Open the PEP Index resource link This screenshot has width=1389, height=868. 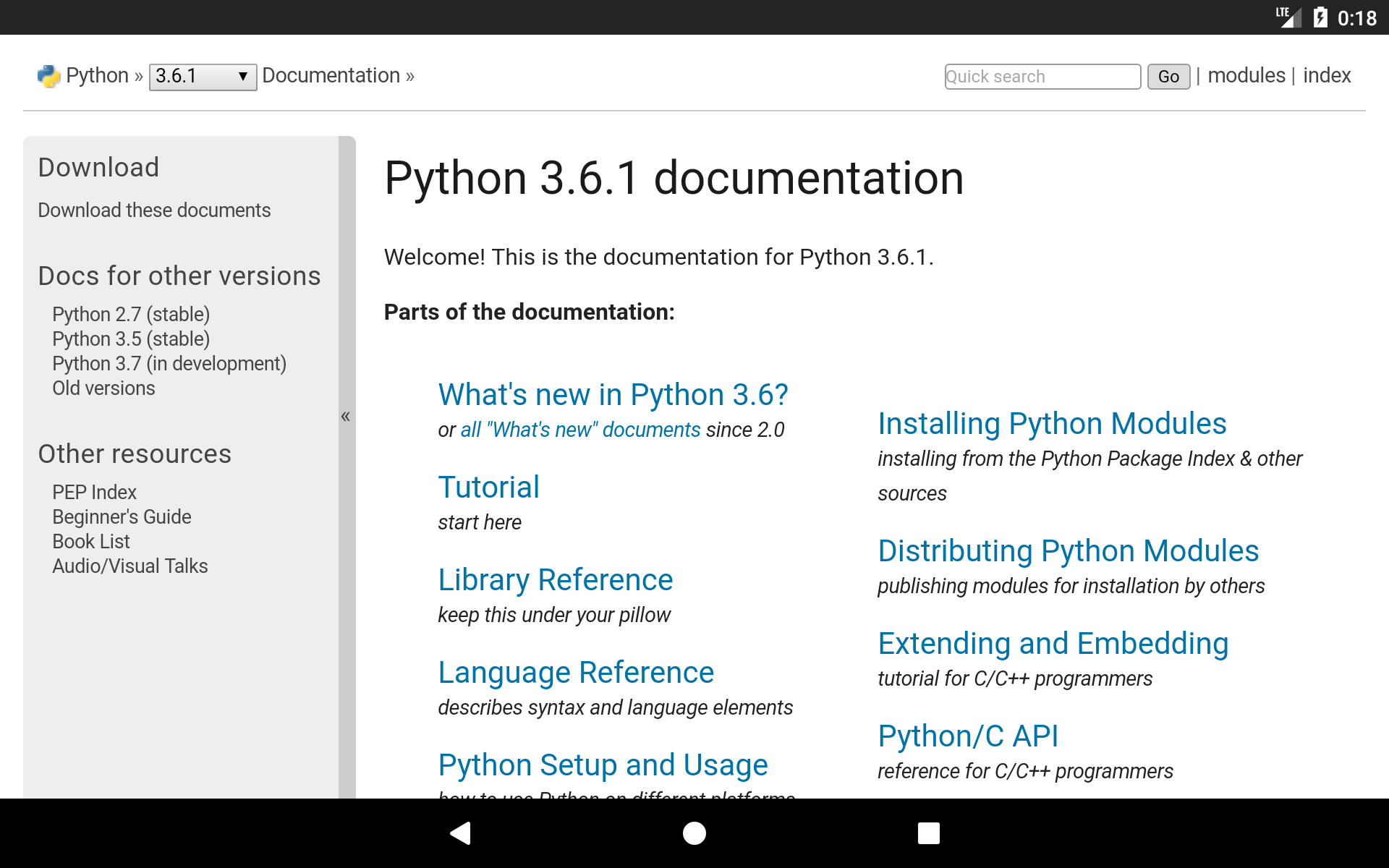[x=94, y=493]
